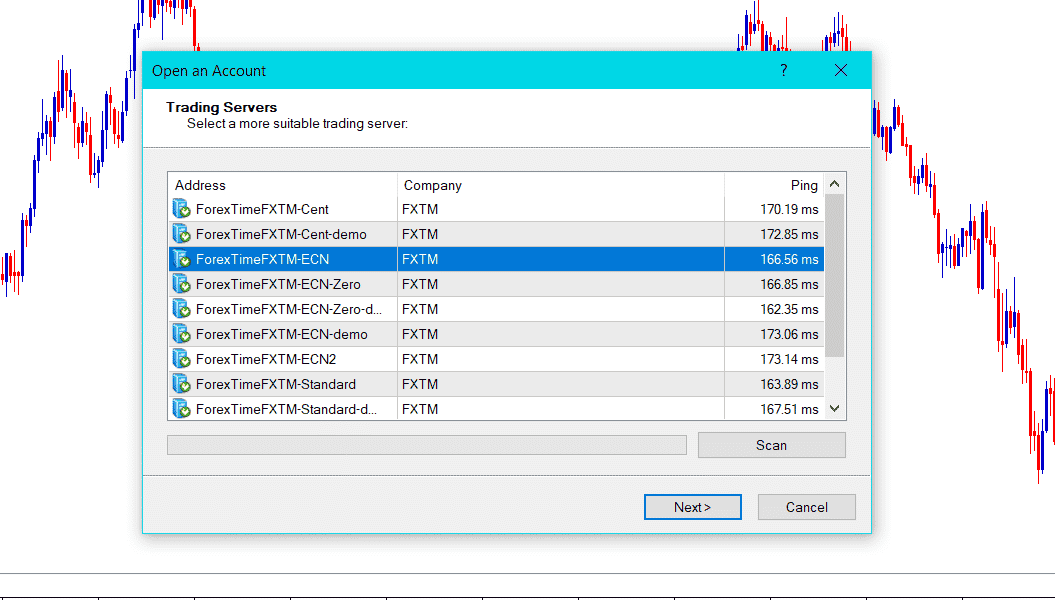Click the 170.19 ms ping value
The height and width of the screenshot is (600, 1055).
tap(789, 209)
